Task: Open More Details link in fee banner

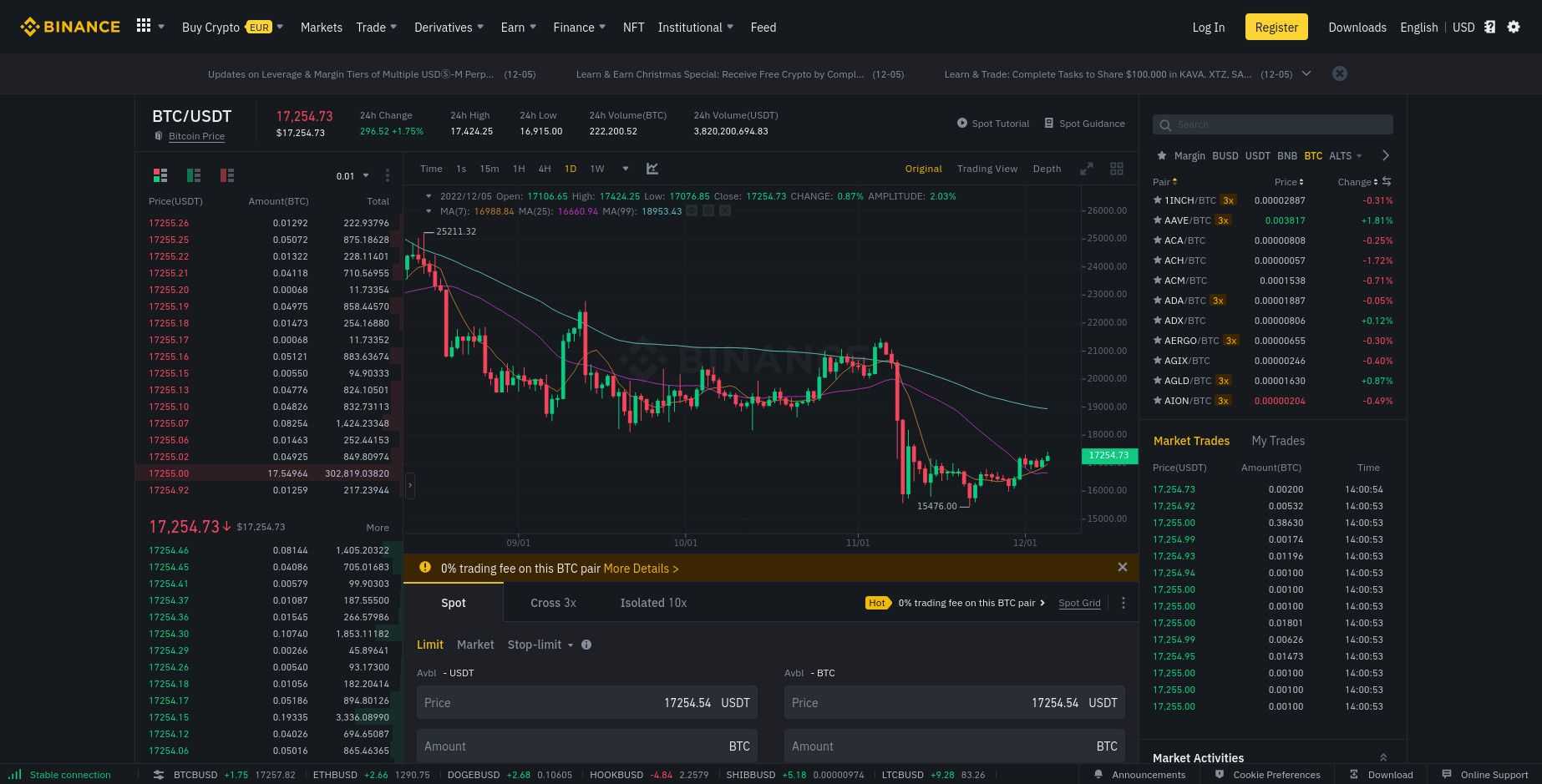Action: click(x=641, y=569)
